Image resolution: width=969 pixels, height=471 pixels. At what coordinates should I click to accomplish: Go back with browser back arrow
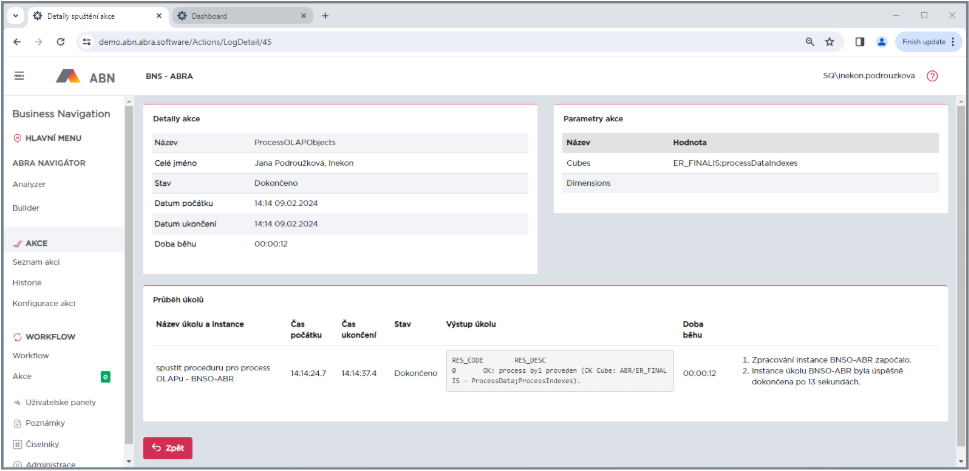click(x=17, y=42)
